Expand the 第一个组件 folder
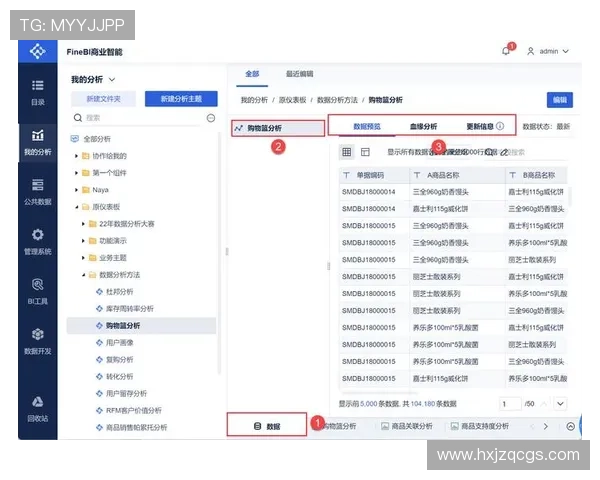 point(76,173)
